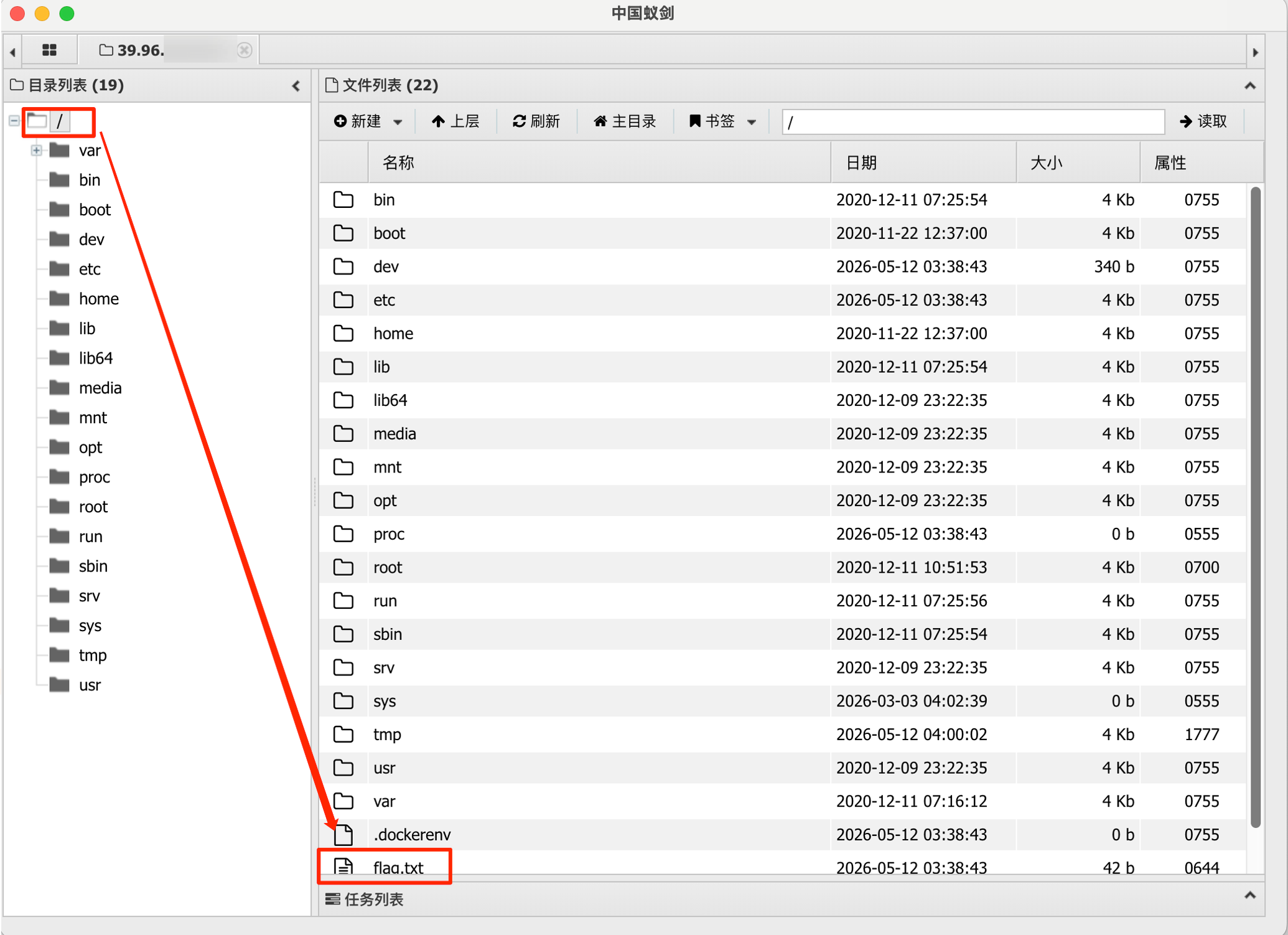Viewport: 1288px width, 935px height.
Task: Click the 1777 attribute of tmp
Action: click(x=1202, y=735)
